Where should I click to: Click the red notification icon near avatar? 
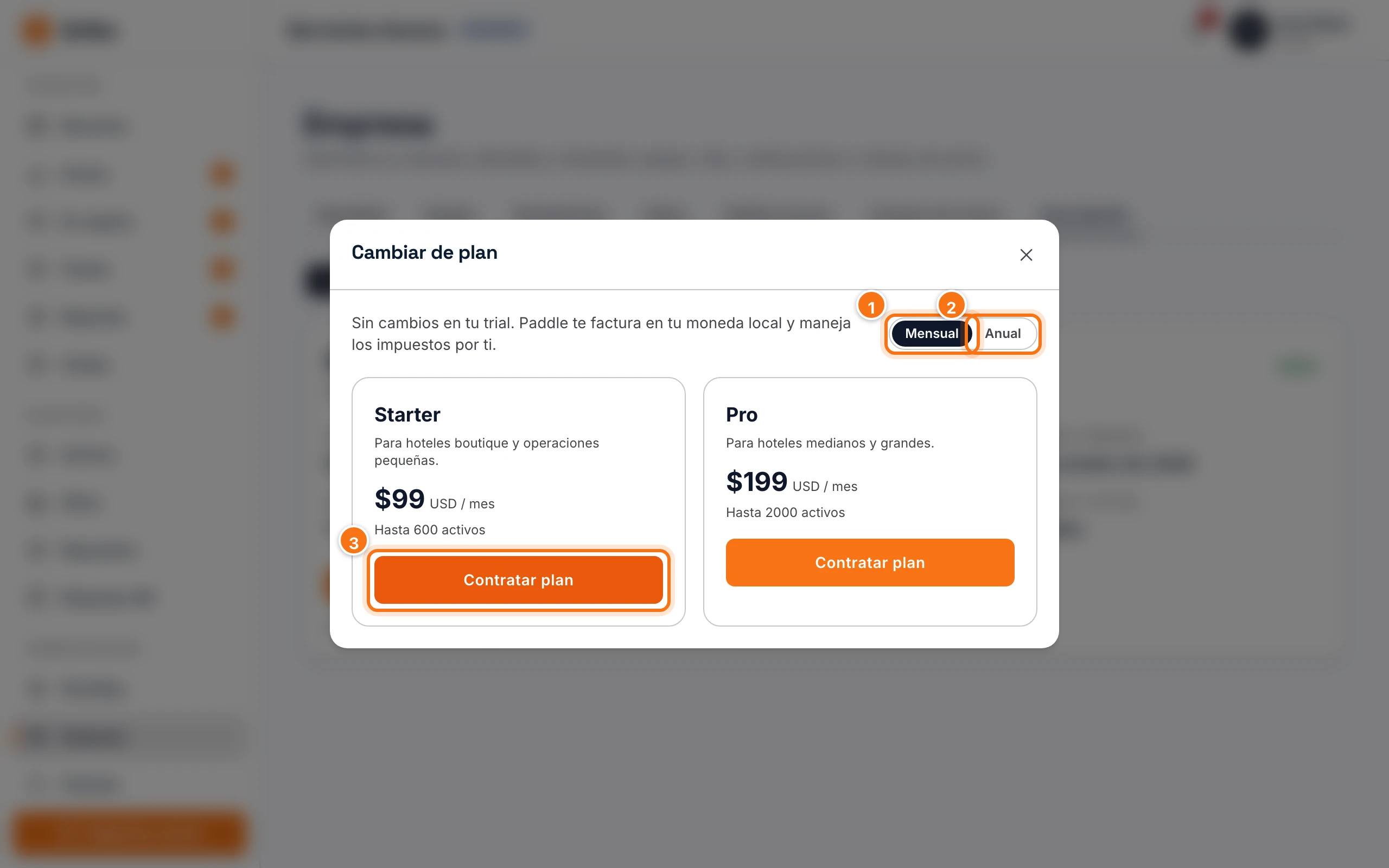point(1208,19)
